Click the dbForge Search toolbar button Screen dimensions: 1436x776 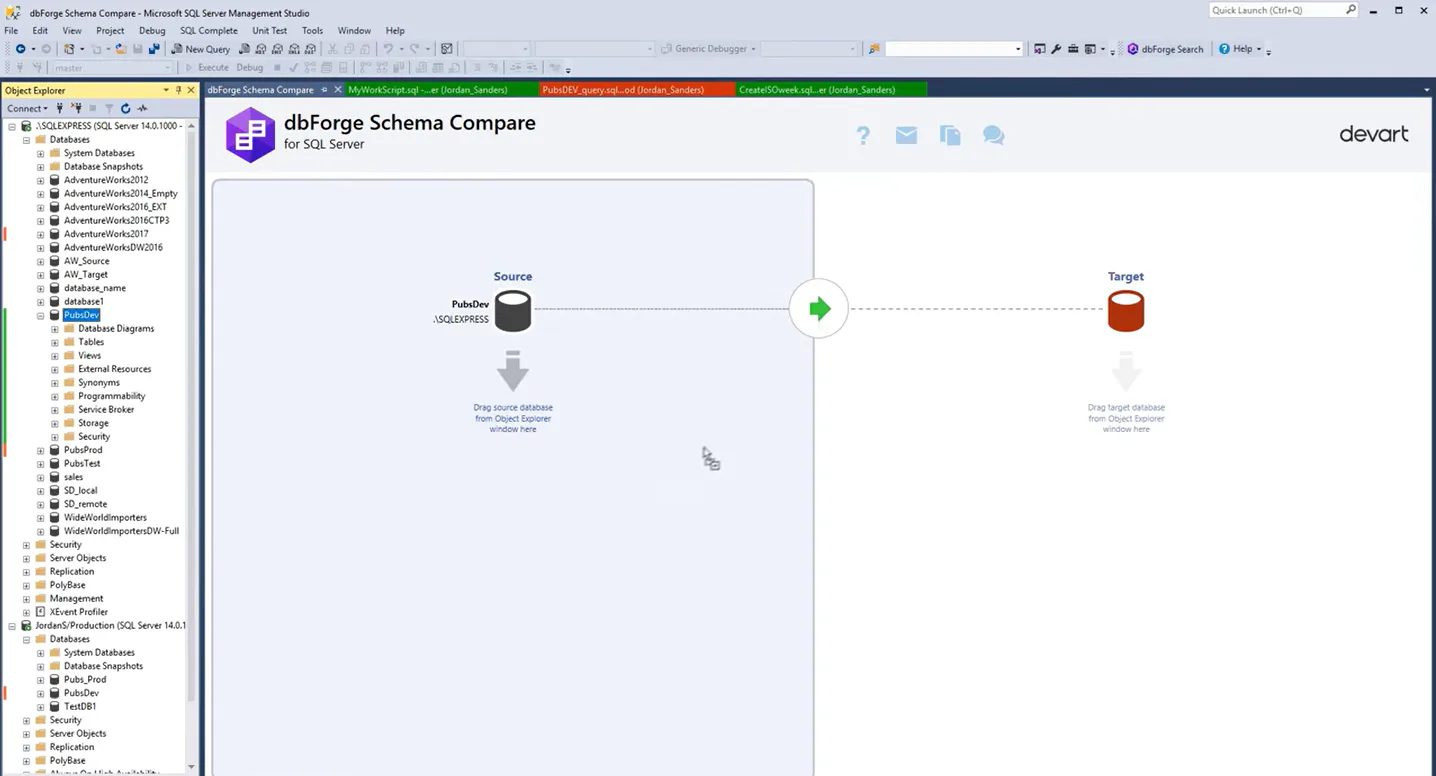1166,49
